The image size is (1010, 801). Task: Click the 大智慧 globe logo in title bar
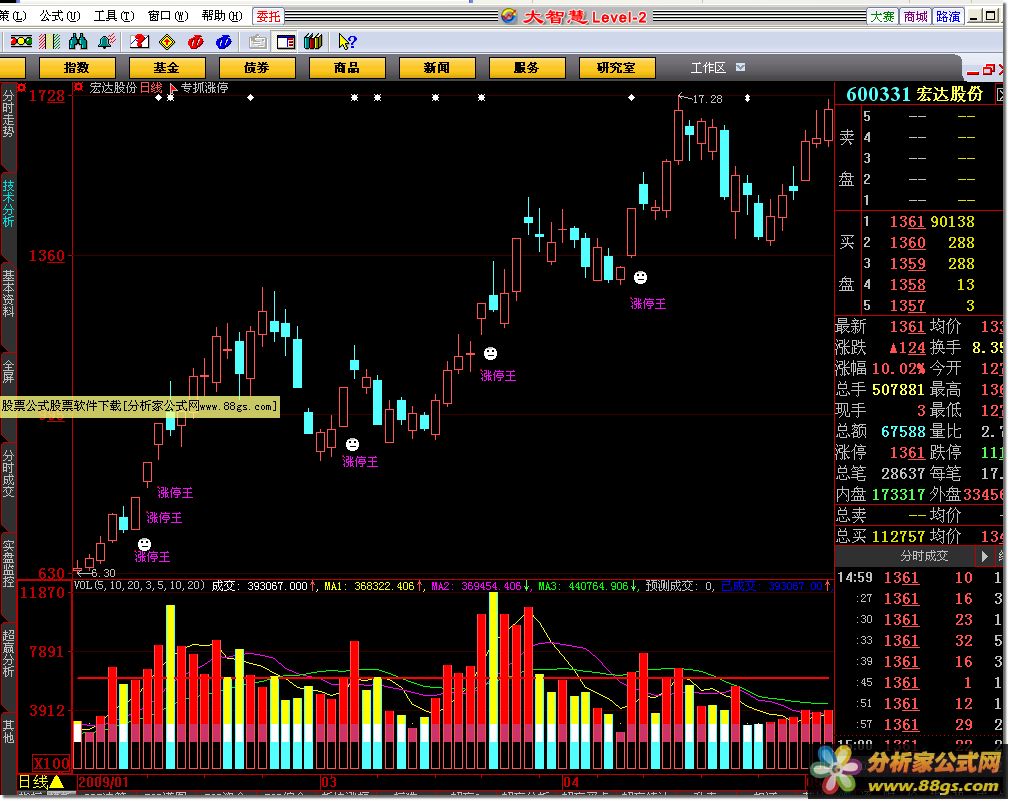pos(509,16)
